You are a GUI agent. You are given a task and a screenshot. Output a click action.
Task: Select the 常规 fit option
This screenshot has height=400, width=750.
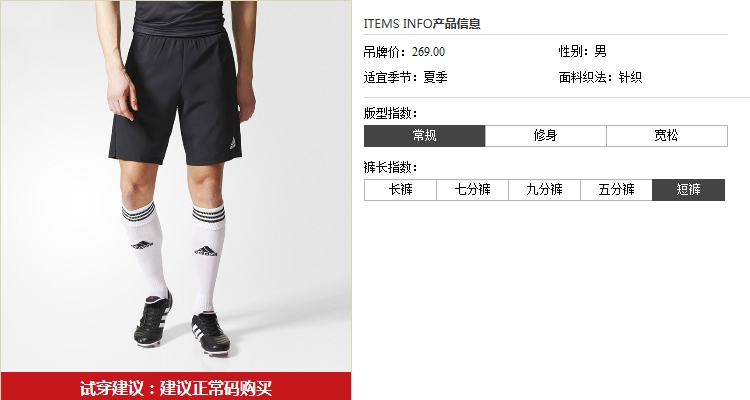pos(424,136)
